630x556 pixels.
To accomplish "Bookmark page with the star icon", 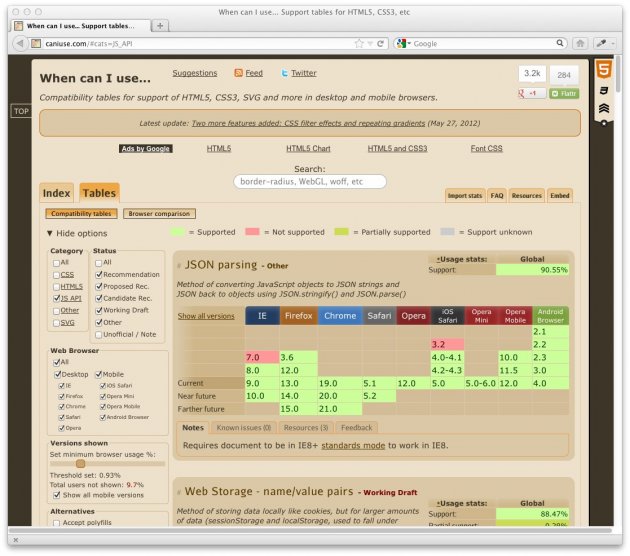I will point(359,43).
